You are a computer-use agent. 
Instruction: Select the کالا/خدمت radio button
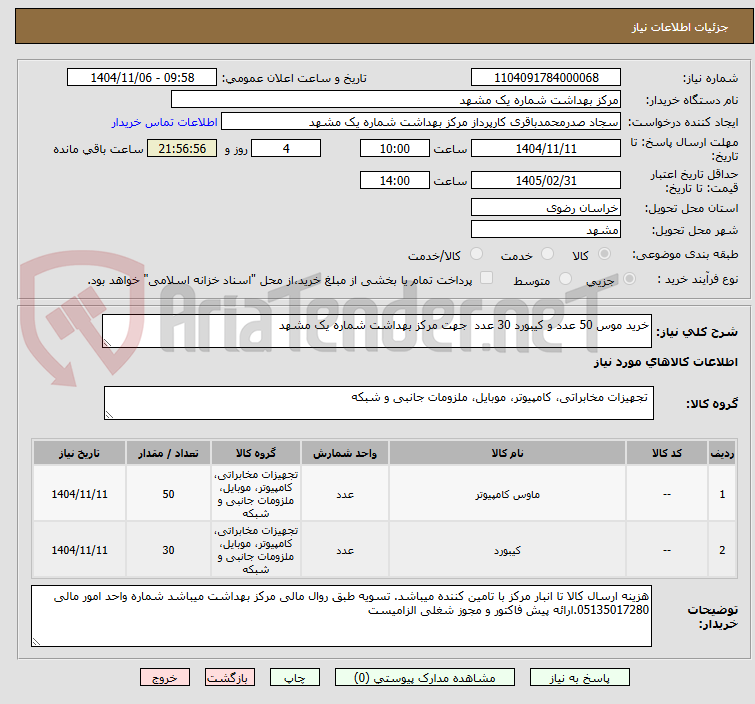click(476, 254)
